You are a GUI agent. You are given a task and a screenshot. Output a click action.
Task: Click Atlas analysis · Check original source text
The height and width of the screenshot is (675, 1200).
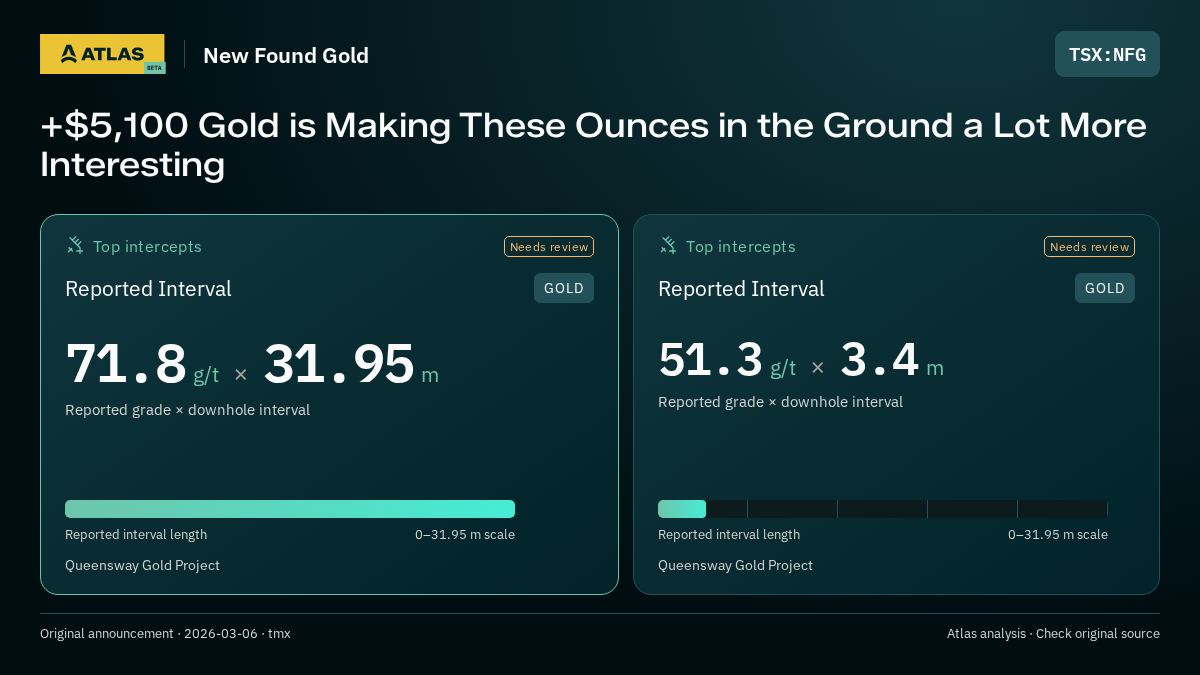[1053, 633]
